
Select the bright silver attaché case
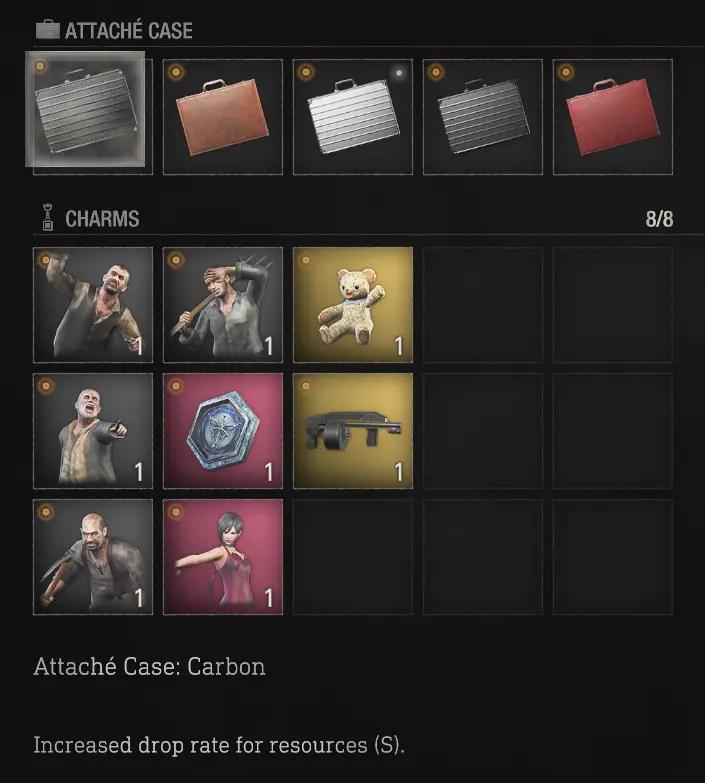point(352,117)
